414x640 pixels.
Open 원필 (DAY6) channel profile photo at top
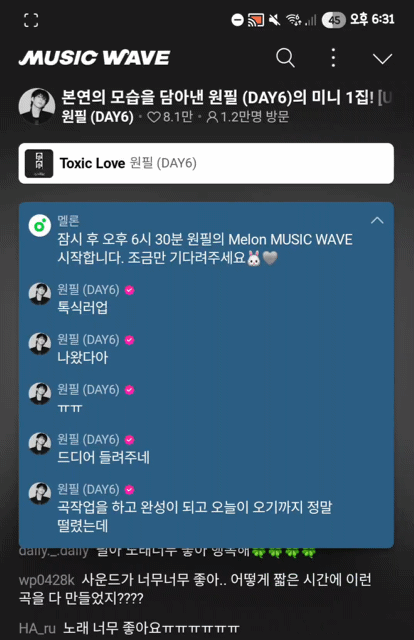tap(37, 106)
